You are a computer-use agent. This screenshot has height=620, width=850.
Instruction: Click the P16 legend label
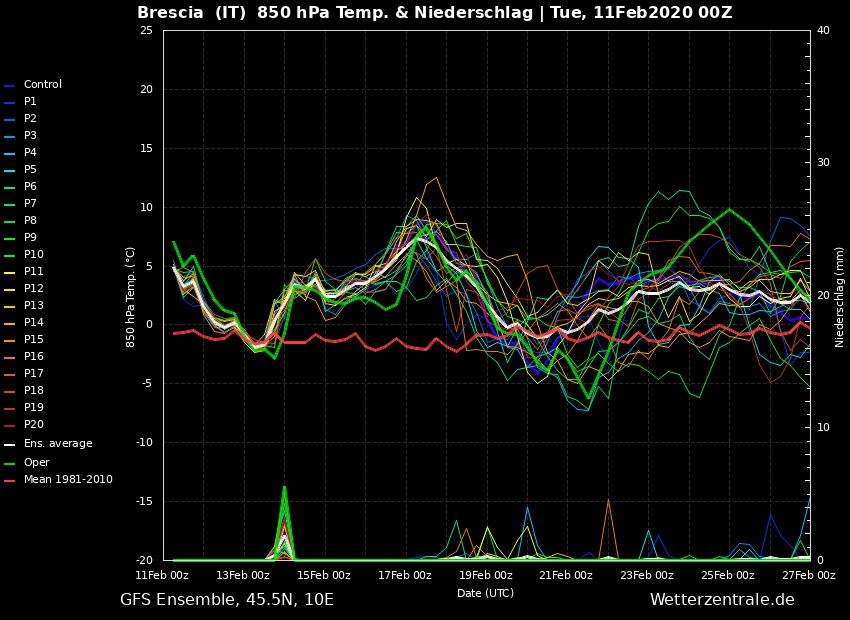pos(34,356)
